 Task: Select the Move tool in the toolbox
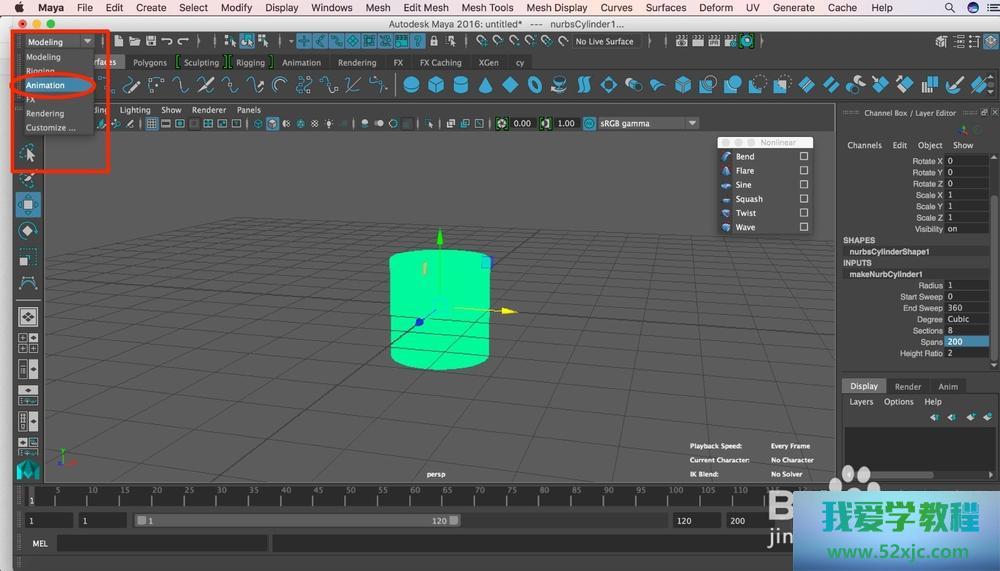pyautogui.click(x=28, y=205)
